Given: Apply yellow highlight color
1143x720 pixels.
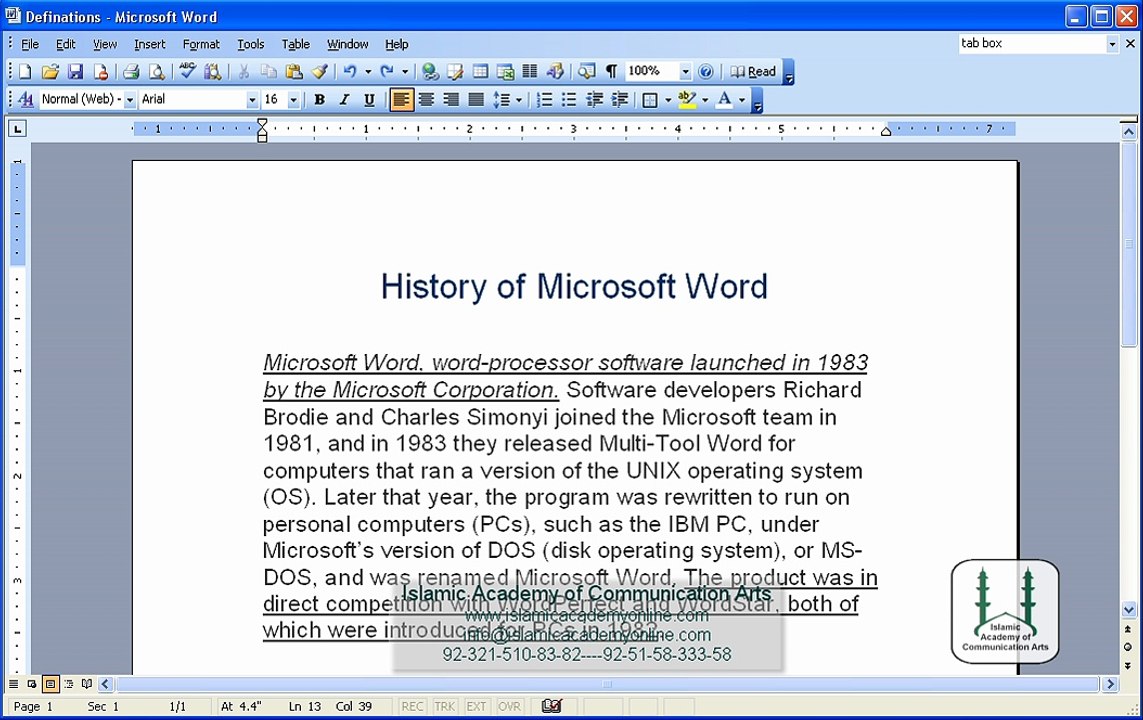Looking at the screenshot, I should tap(687, 99).
